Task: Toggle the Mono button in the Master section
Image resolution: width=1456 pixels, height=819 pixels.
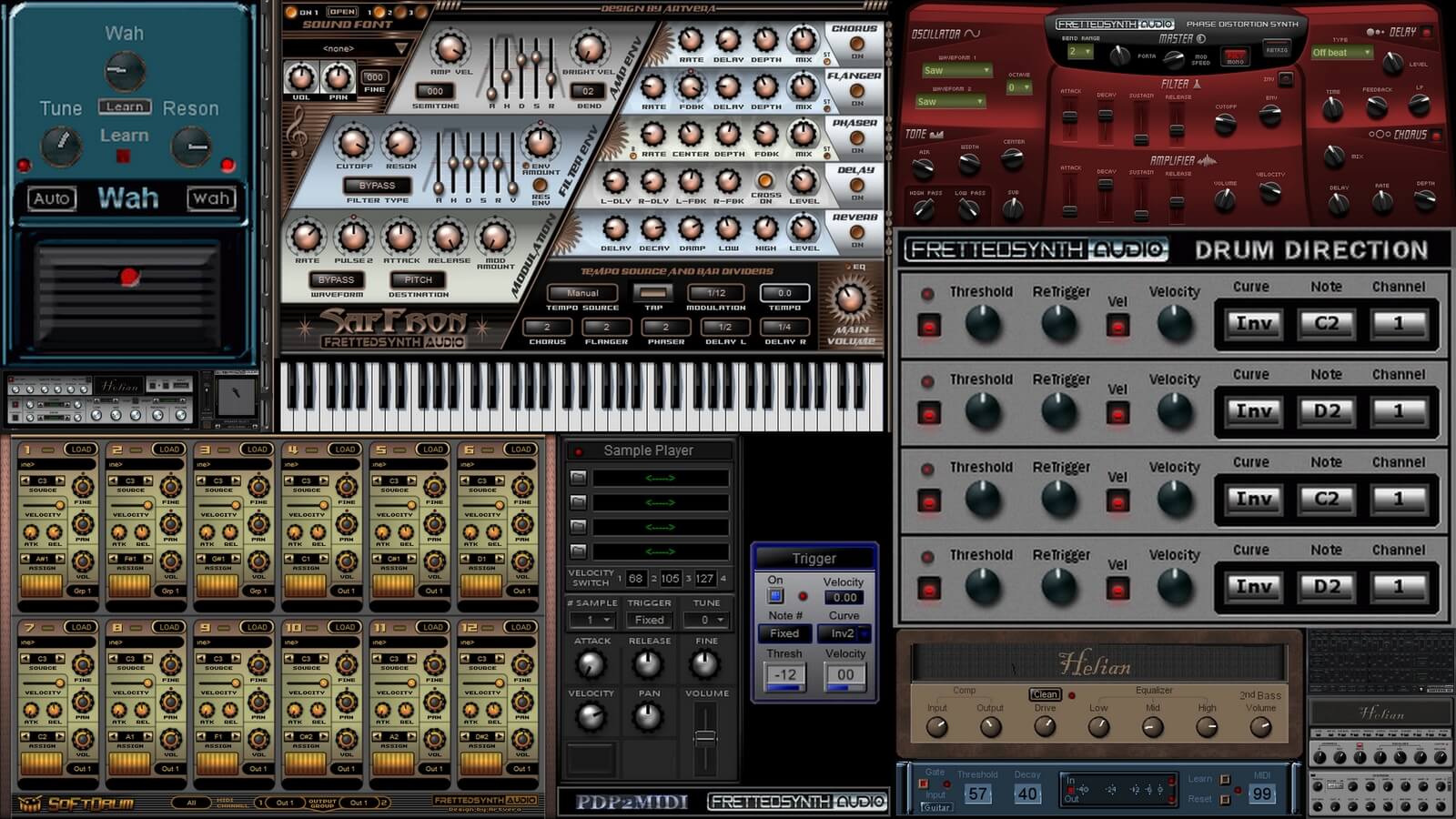Action: tap(1235, 57)
